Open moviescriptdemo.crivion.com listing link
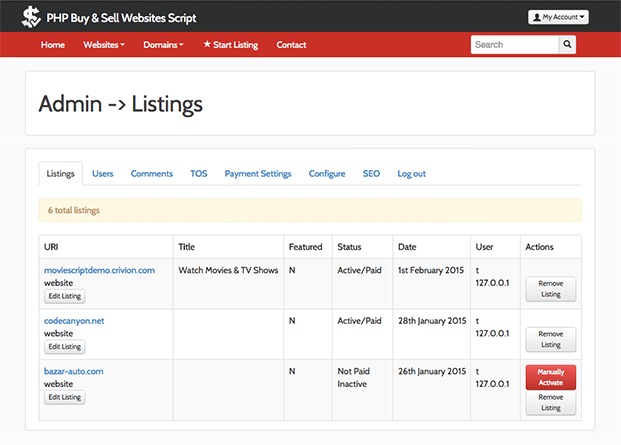 pyautogui.click(x=99, y=270)
